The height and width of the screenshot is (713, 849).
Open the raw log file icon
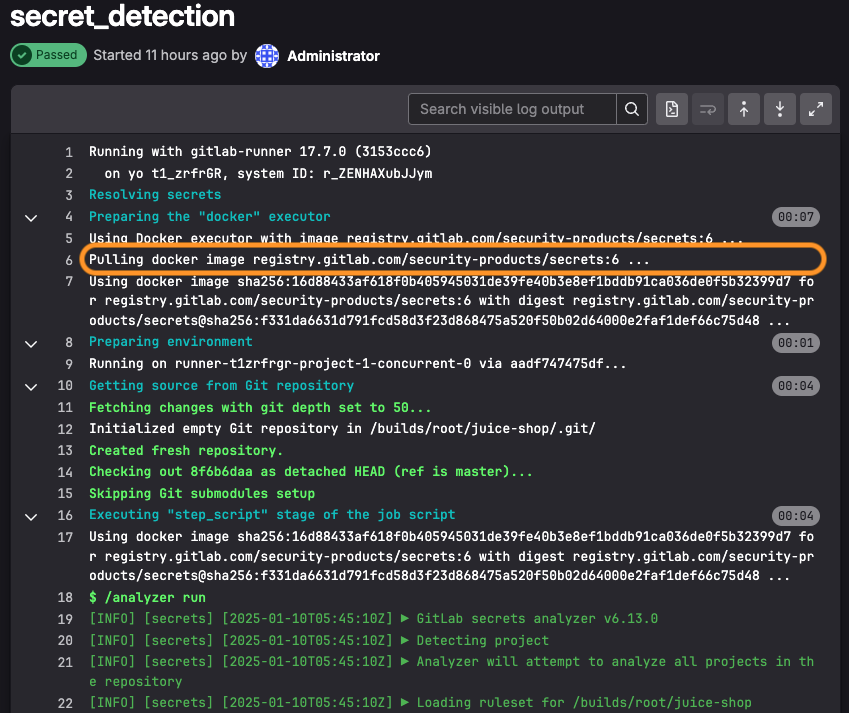tap(672, 109)
